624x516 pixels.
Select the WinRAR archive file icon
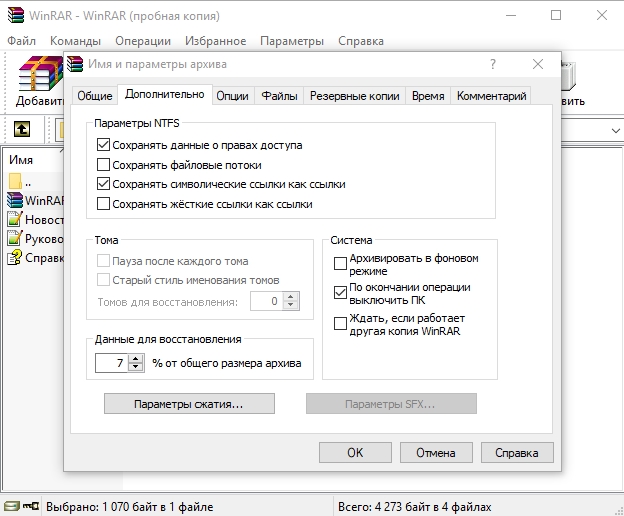15,200
